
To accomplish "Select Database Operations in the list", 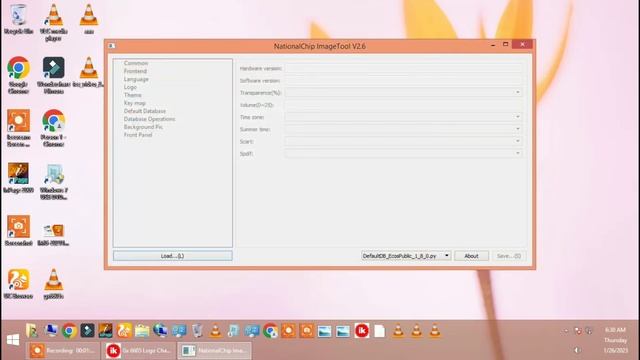I will pos(149,119).
